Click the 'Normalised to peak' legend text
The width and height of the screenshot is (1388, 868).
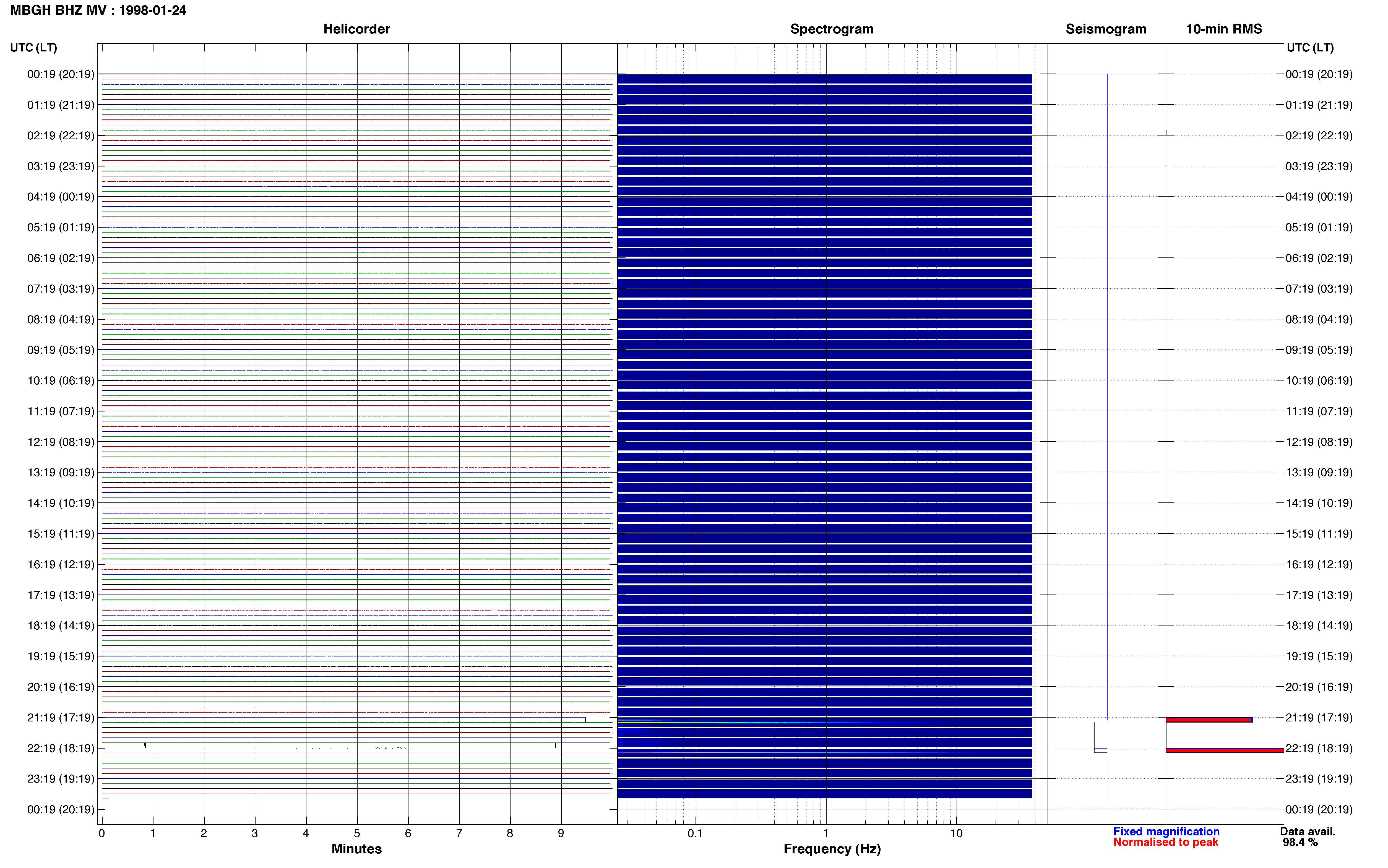coord(1165,842)
